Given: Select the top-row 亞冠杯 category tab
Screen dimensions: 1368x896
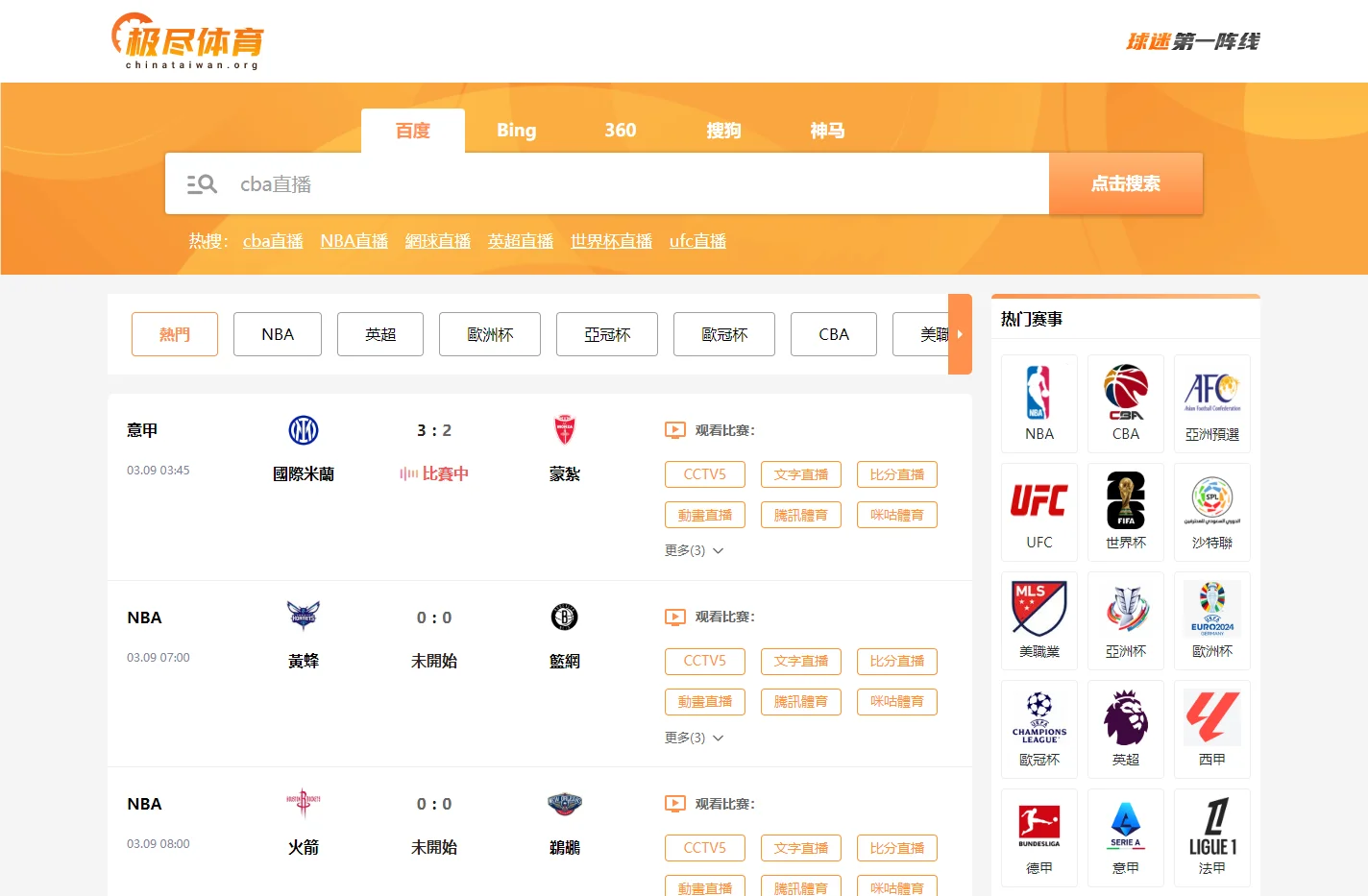Looking at the screenshot, I should (607, 334).
